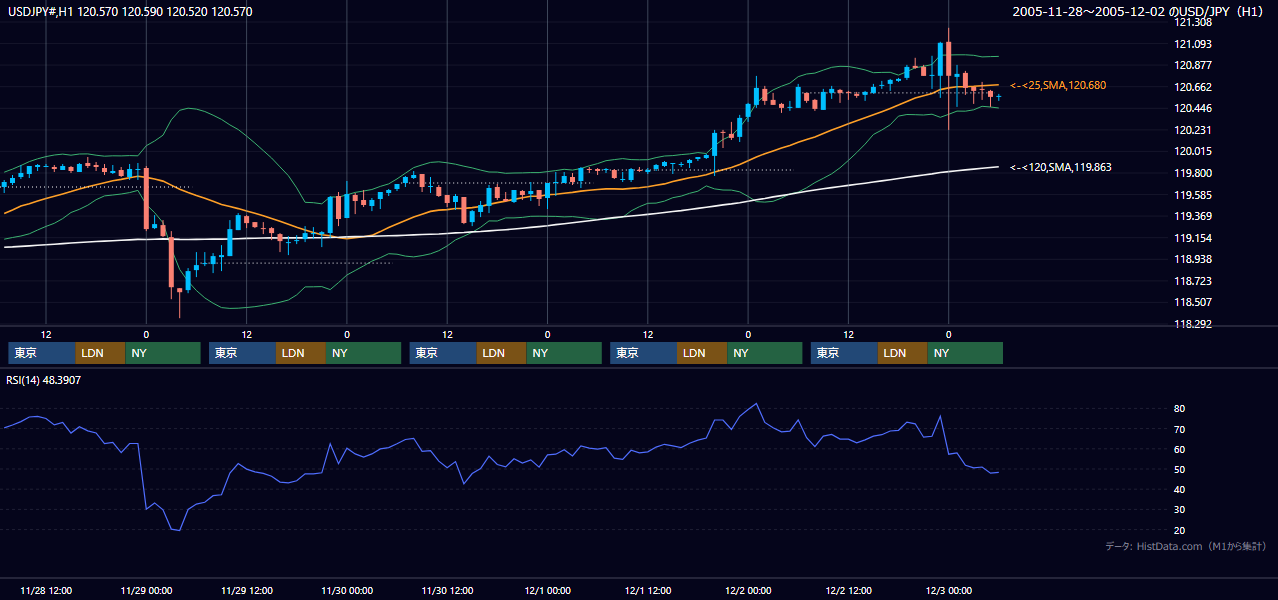Click the first 東京 session block
Screen dimensions: 1278x600
(42, 353)
